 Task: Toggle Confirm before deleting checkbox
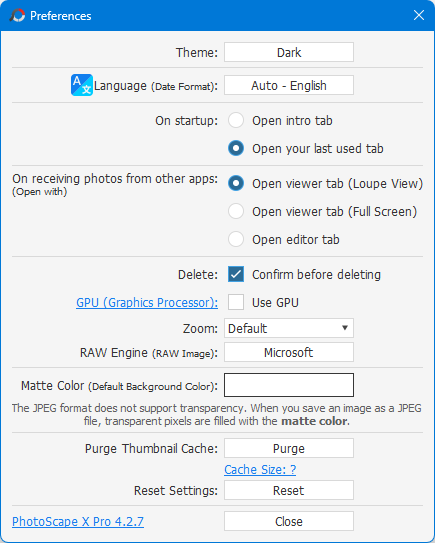tap(236, 274)
